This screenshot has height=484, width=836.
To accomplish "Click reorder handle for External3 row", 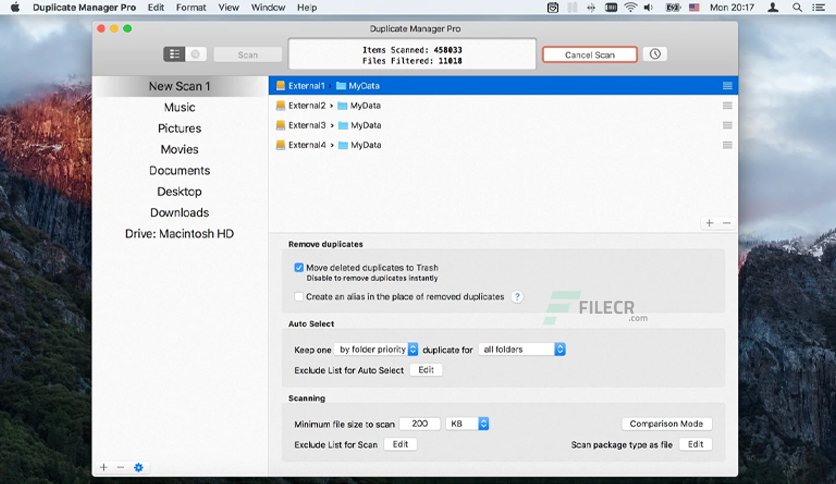I will coord(727,125).
